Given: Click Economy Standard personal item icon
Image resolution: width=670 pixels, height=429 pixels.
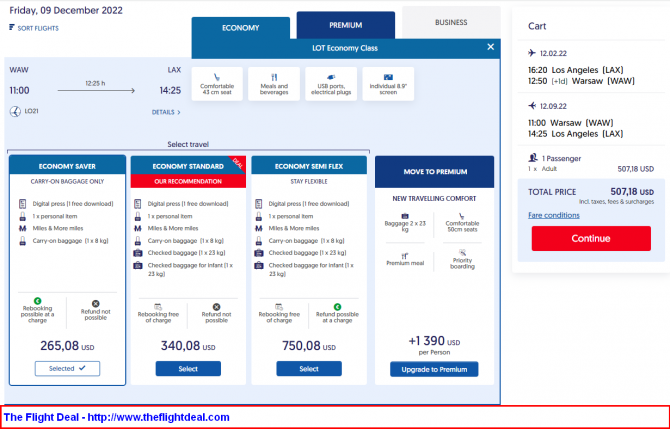Looking at the screenshot, I should 138,216.
